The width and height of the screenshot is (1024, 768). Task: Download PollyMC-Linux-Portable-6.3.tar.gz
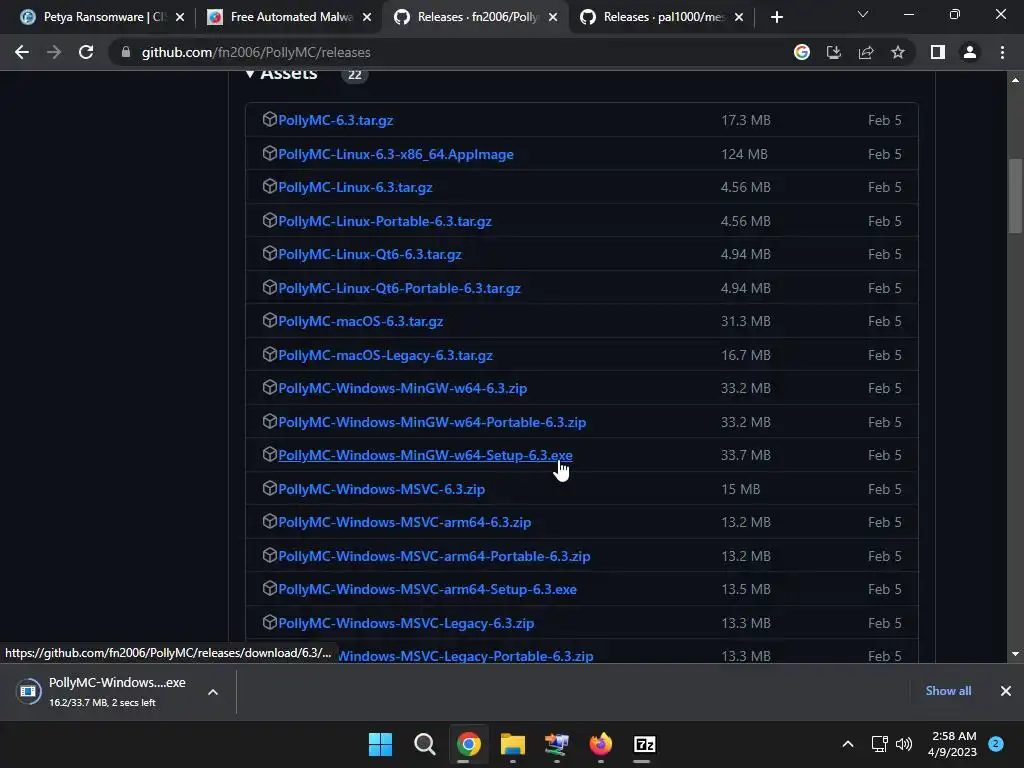[385, 221]
